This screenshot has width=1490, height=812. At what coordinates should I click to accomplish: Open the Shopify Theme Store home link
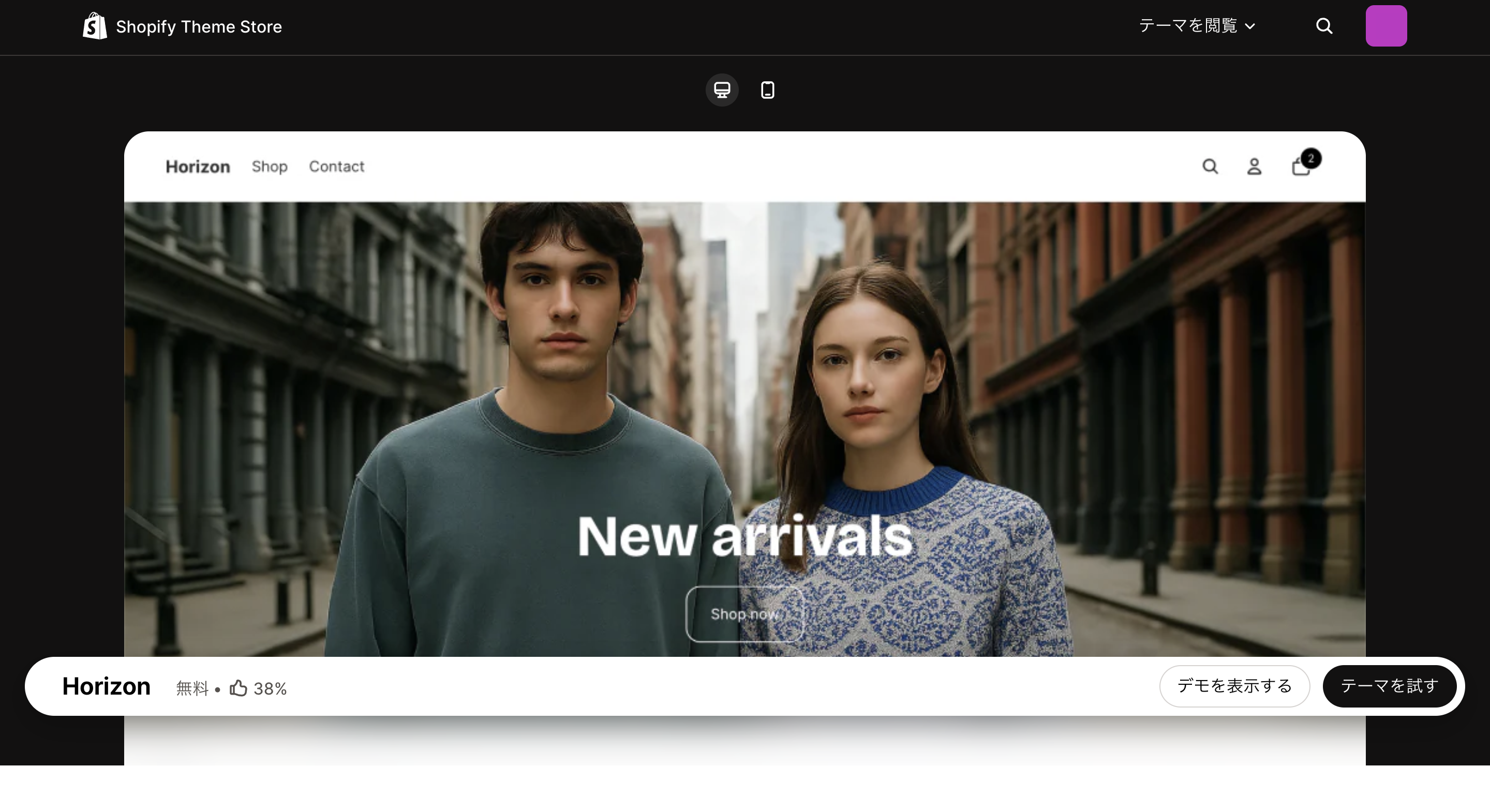(x=198, y=26)
